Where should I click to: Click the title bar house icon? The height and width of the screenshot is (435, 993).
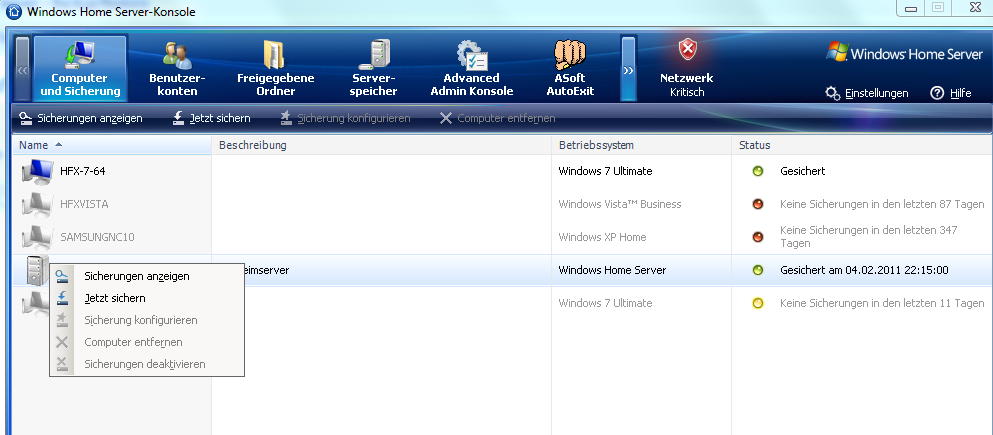point(11,11)
